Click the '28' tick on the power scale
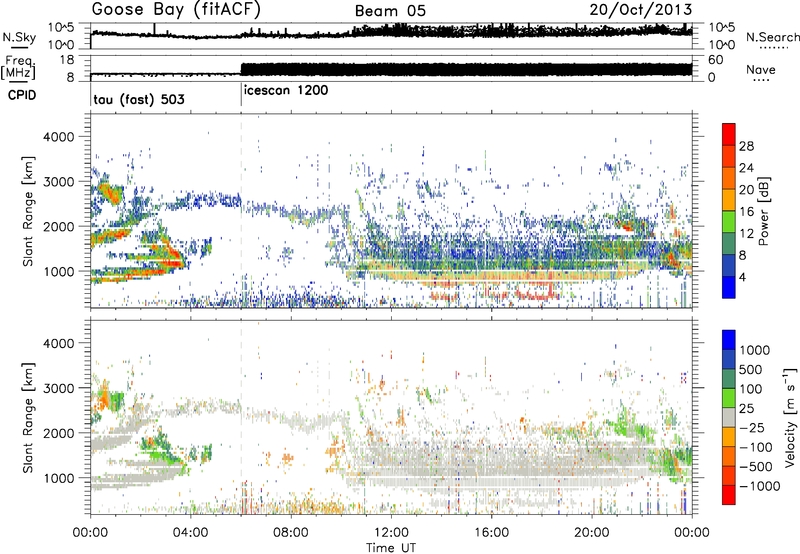 pos(746,146)
